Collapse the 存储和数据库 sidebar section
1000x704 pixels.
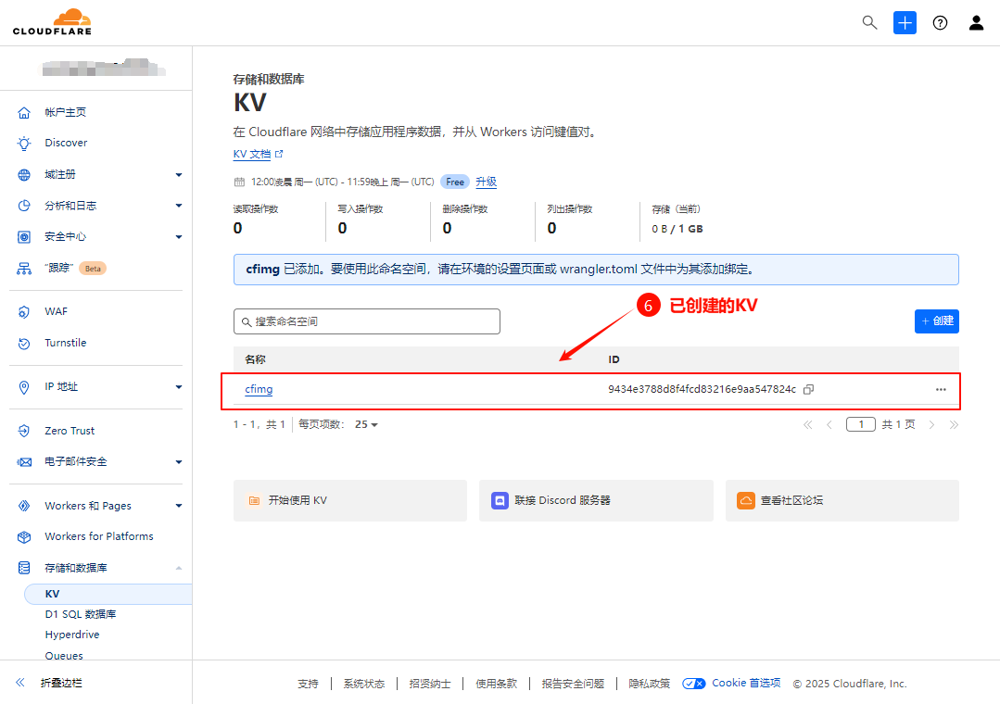click(179, 568)
